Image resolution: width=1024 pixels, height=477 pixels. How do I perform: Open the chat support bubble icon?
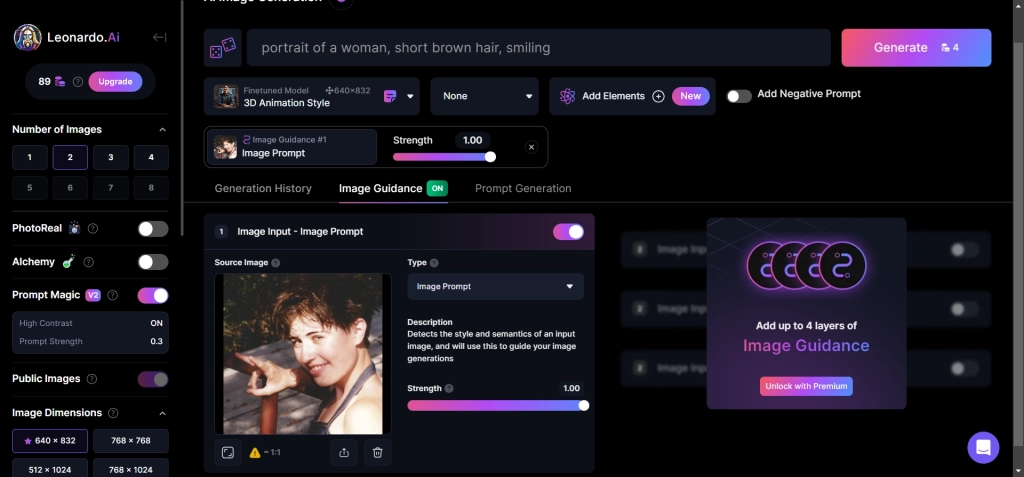[983, 448]
